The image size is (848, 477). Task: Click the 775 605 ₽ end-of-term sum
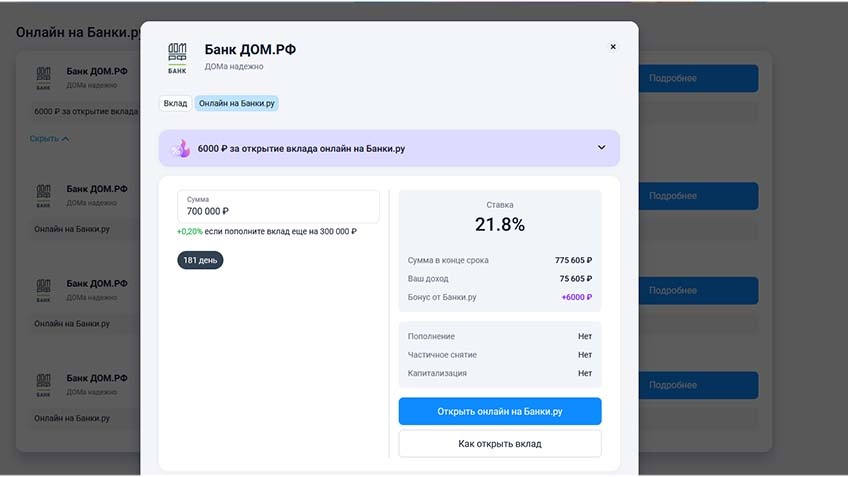click(573, 260)
